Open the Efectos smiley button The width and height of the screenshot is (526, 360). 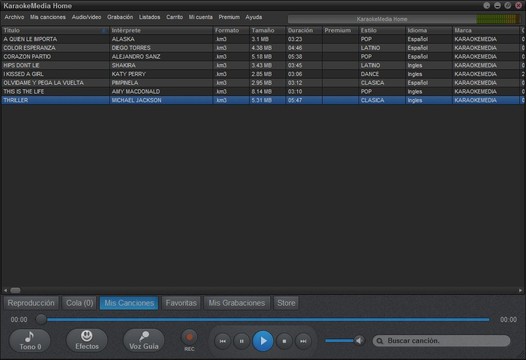tap(87, 341)
